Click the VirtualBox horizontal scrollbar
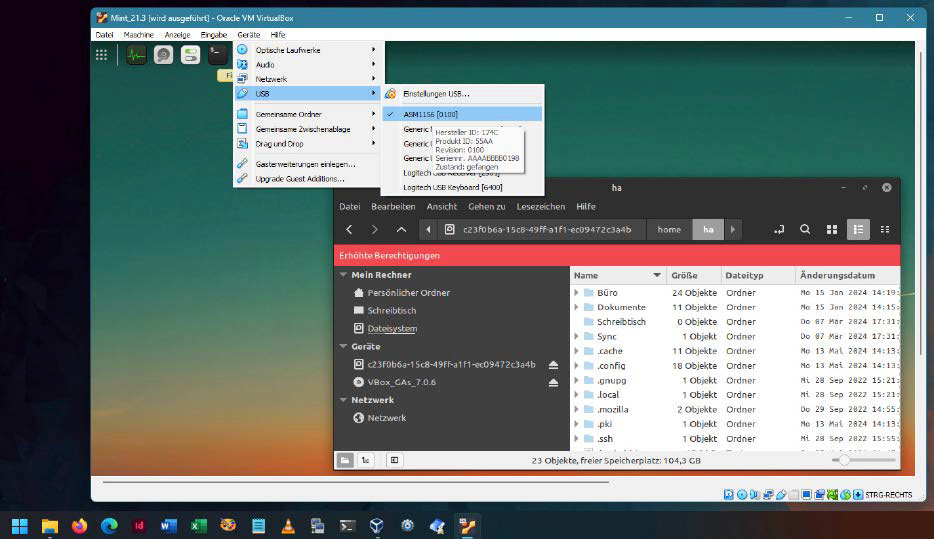This screenshot has height=539, width=934. coord(356,482)
